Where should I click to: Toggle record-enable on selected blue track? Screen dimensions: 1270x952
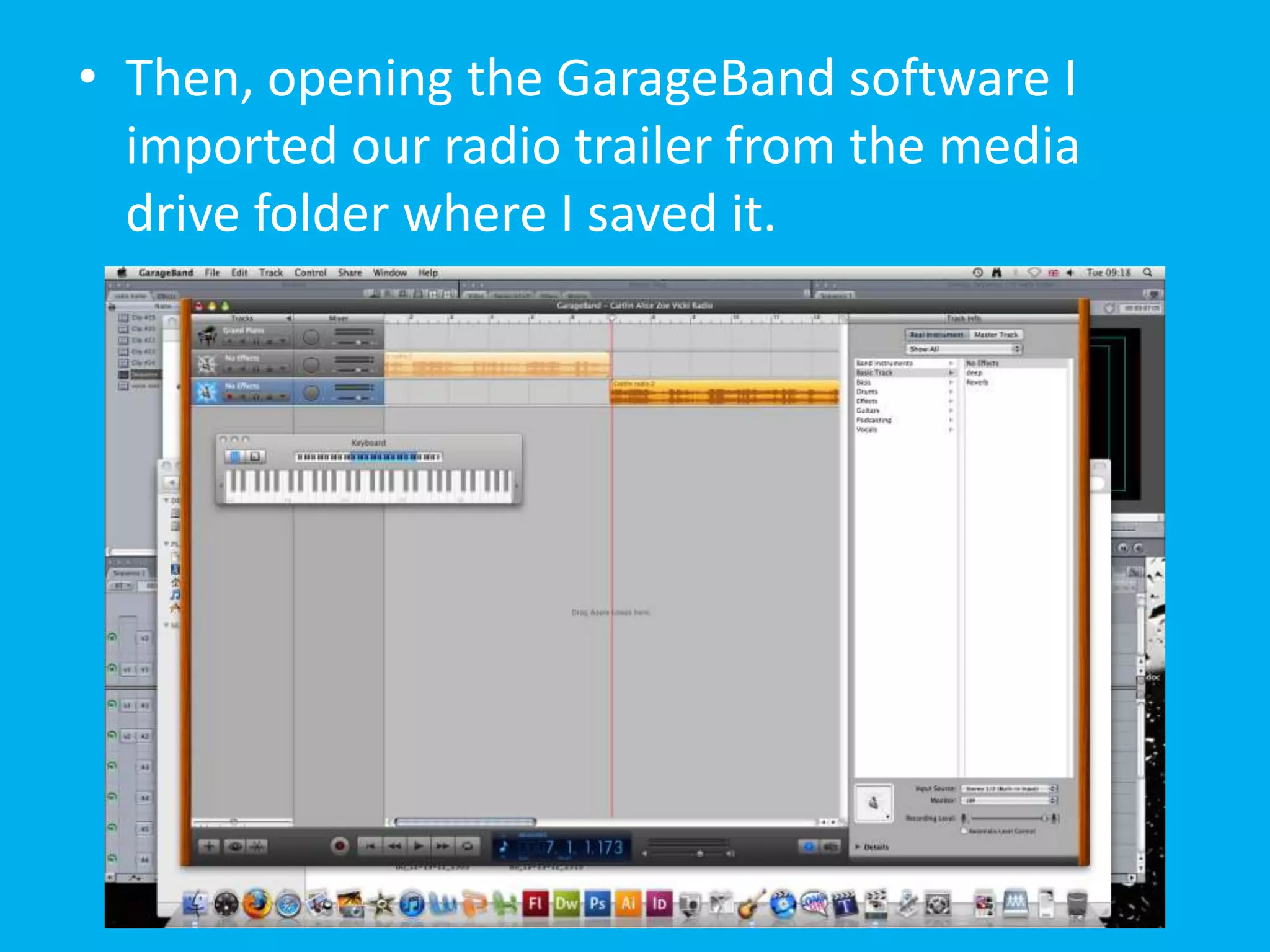(x=228, y=397)
